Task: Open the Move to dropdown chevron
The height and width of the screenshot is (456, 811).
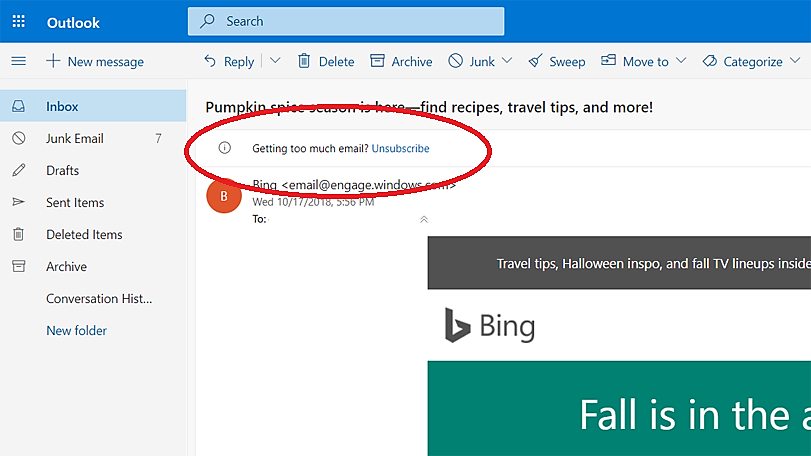Action: [x=681, y=61]
